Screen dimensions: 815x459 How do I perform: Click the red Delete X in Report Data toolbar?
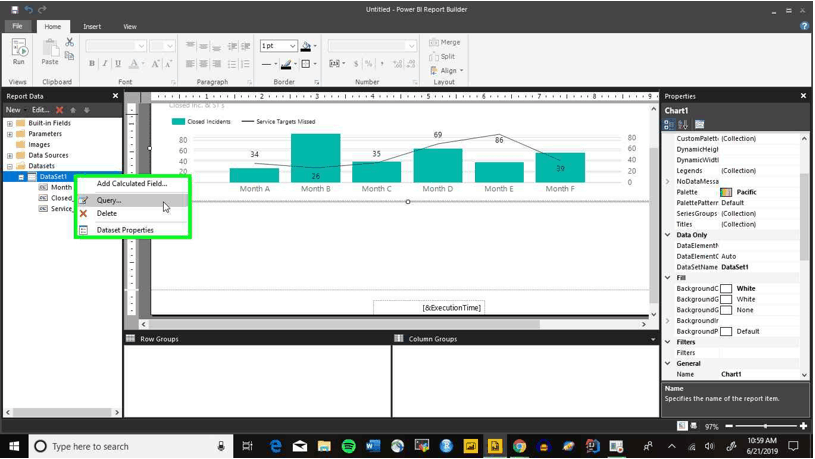60,110
